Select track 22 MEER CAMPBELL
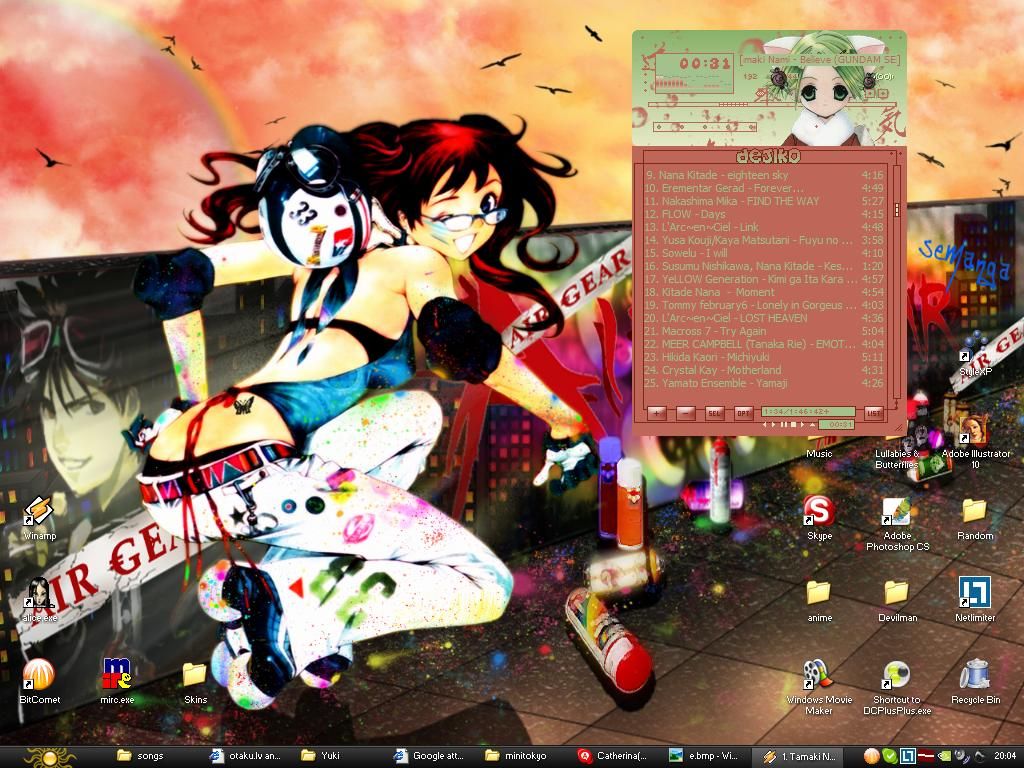The height and width of the screenshot is (768, 1024). coord(764,344)
